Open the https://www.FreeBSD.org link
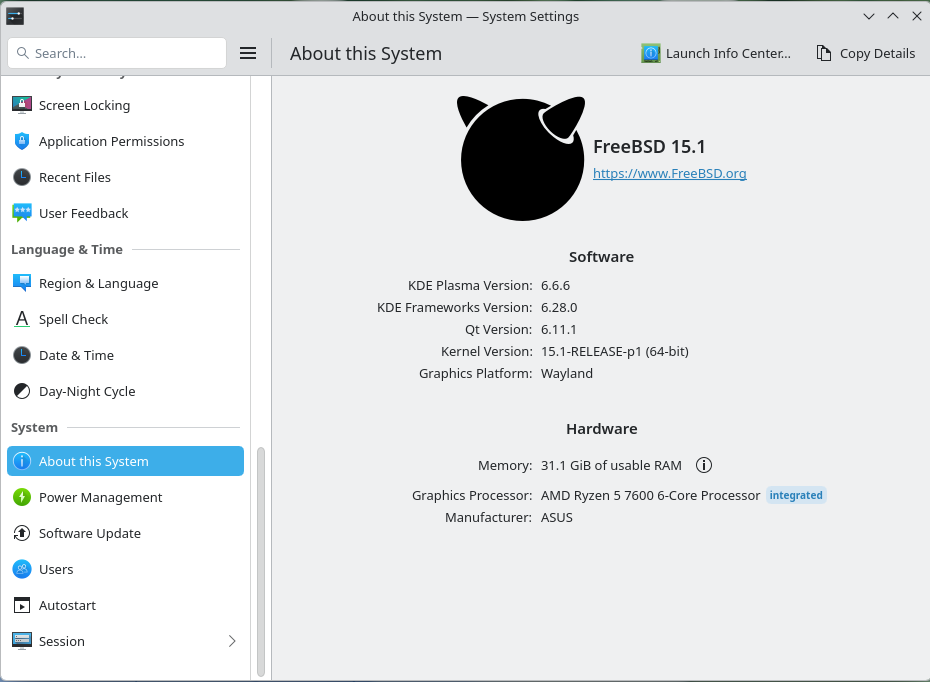The width and height of the screenshot is (930, 682). (x=670, y=173)
